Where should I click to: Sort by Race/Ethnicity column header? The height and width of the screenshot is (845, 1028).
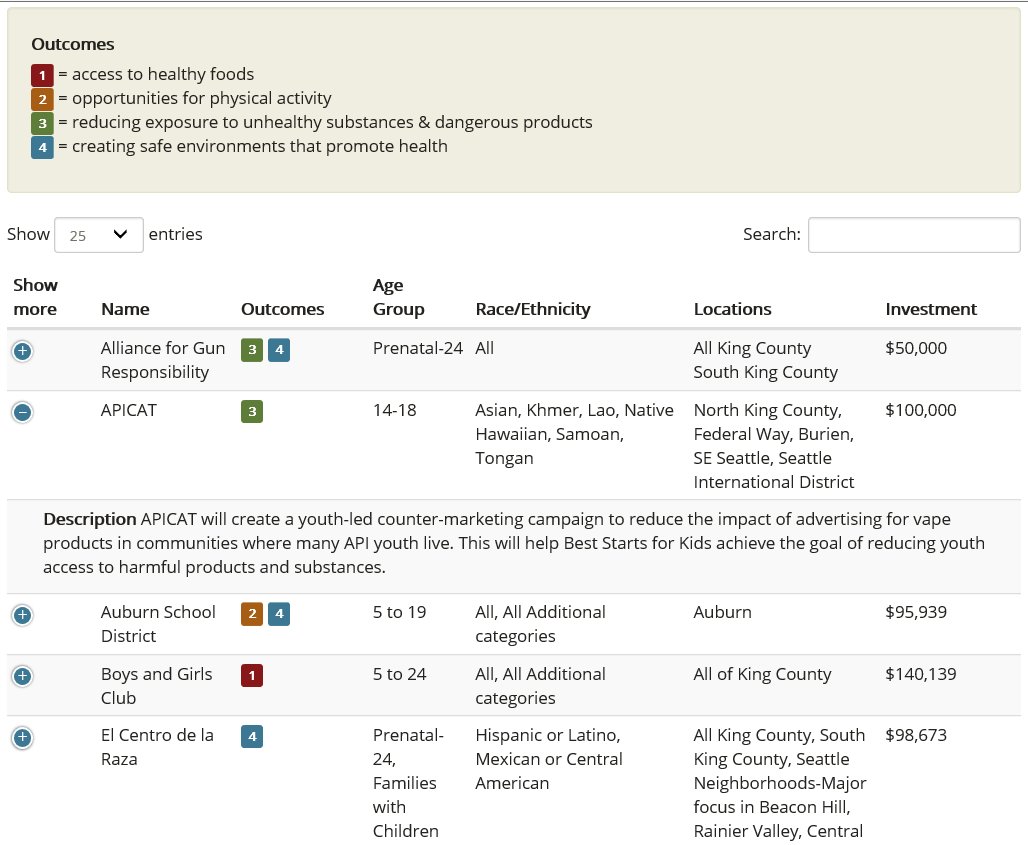coord(533,309)
